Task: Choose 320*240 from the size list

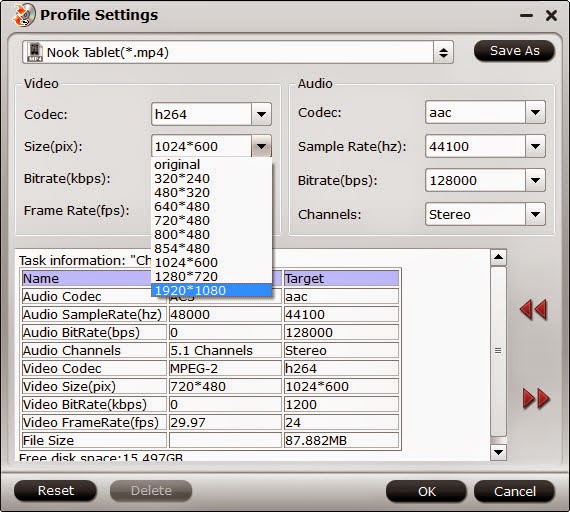Action: (x=212, y=179)
